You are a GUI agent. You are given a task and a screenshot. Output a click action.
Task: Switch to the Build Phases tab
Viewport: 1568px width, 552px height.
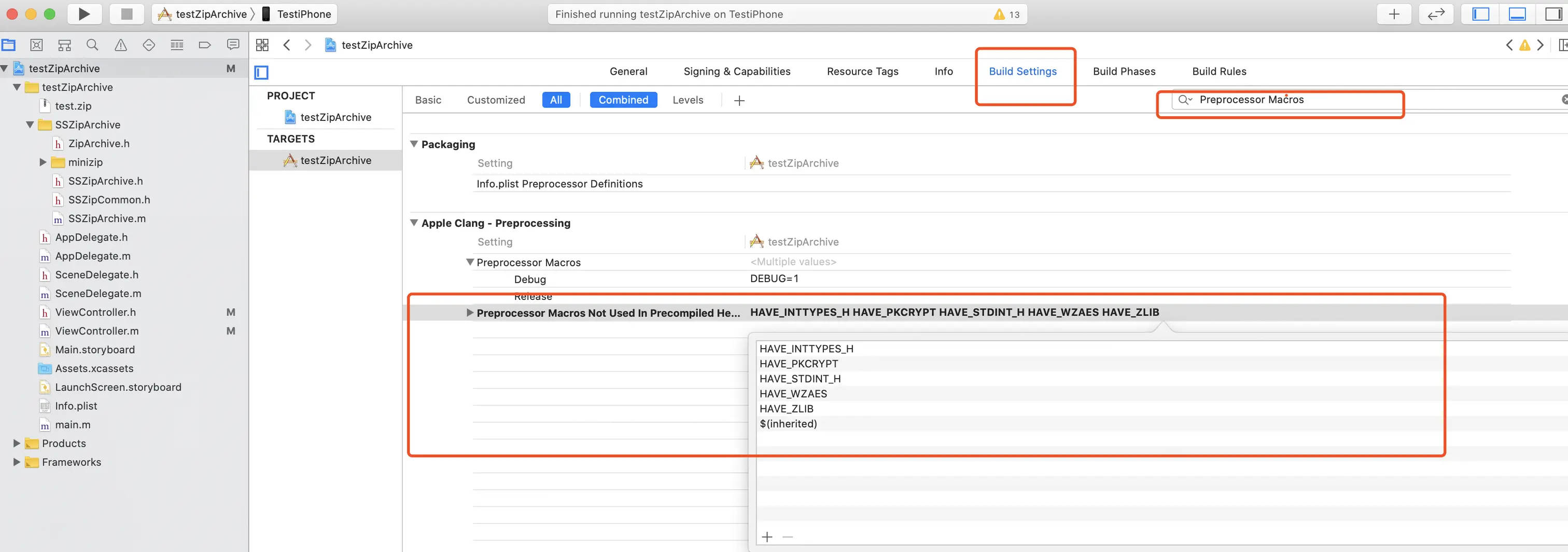point(1124,71)
